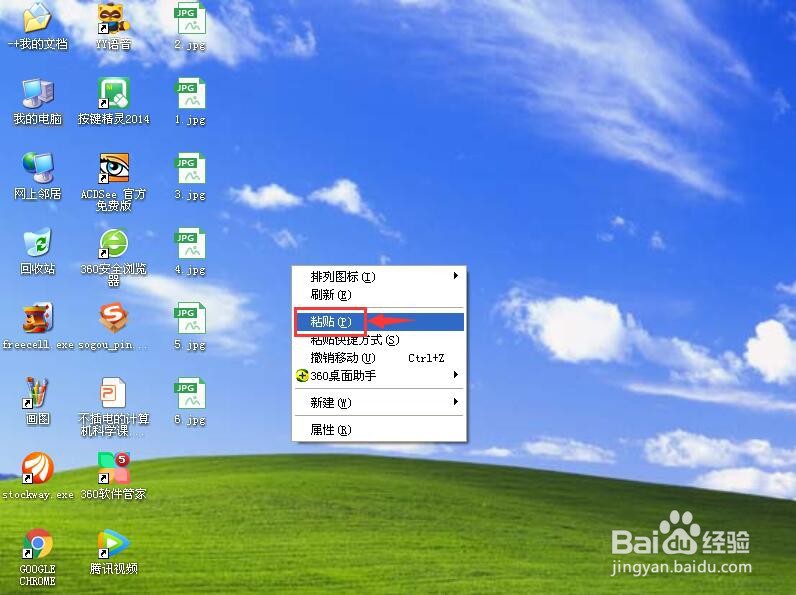The image size is (796, 595).
Task: Open the 排列图标 submenu
Action: pyautogui.click(x=379, y=277)
